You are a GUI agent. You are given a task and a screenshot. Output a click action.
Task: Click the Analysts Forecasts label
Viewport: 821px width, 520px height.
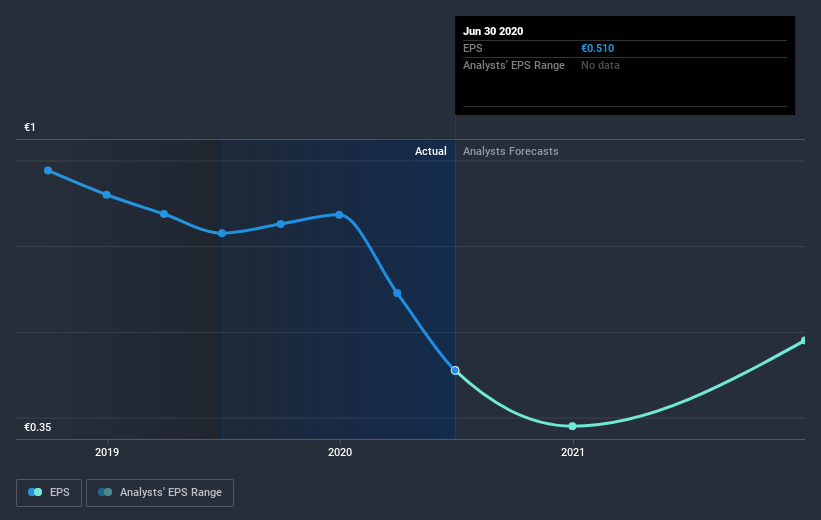click(511, 151)
